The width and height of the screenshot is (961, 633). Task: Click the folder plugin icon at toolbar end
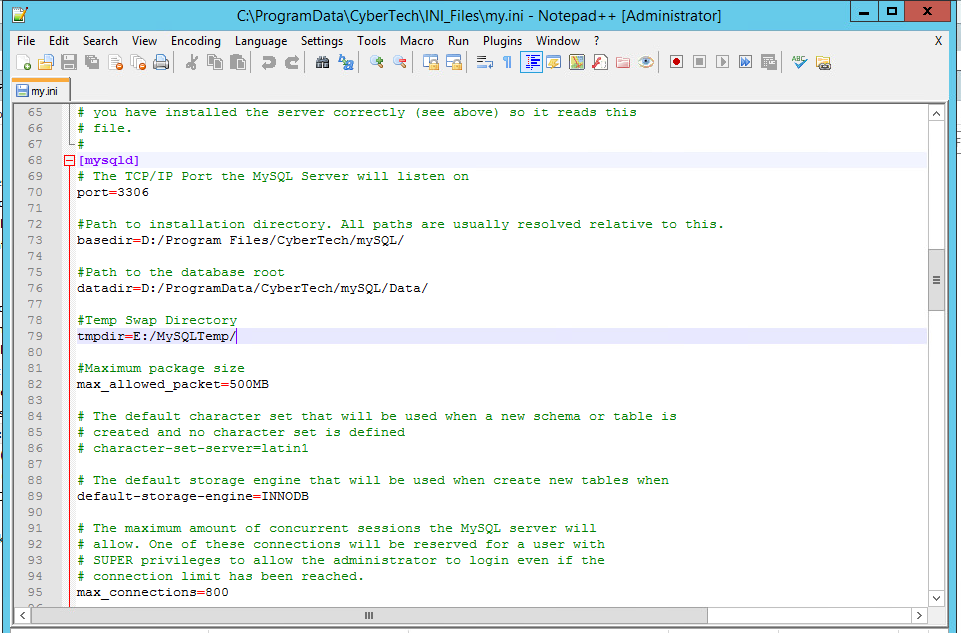point(823,62)
